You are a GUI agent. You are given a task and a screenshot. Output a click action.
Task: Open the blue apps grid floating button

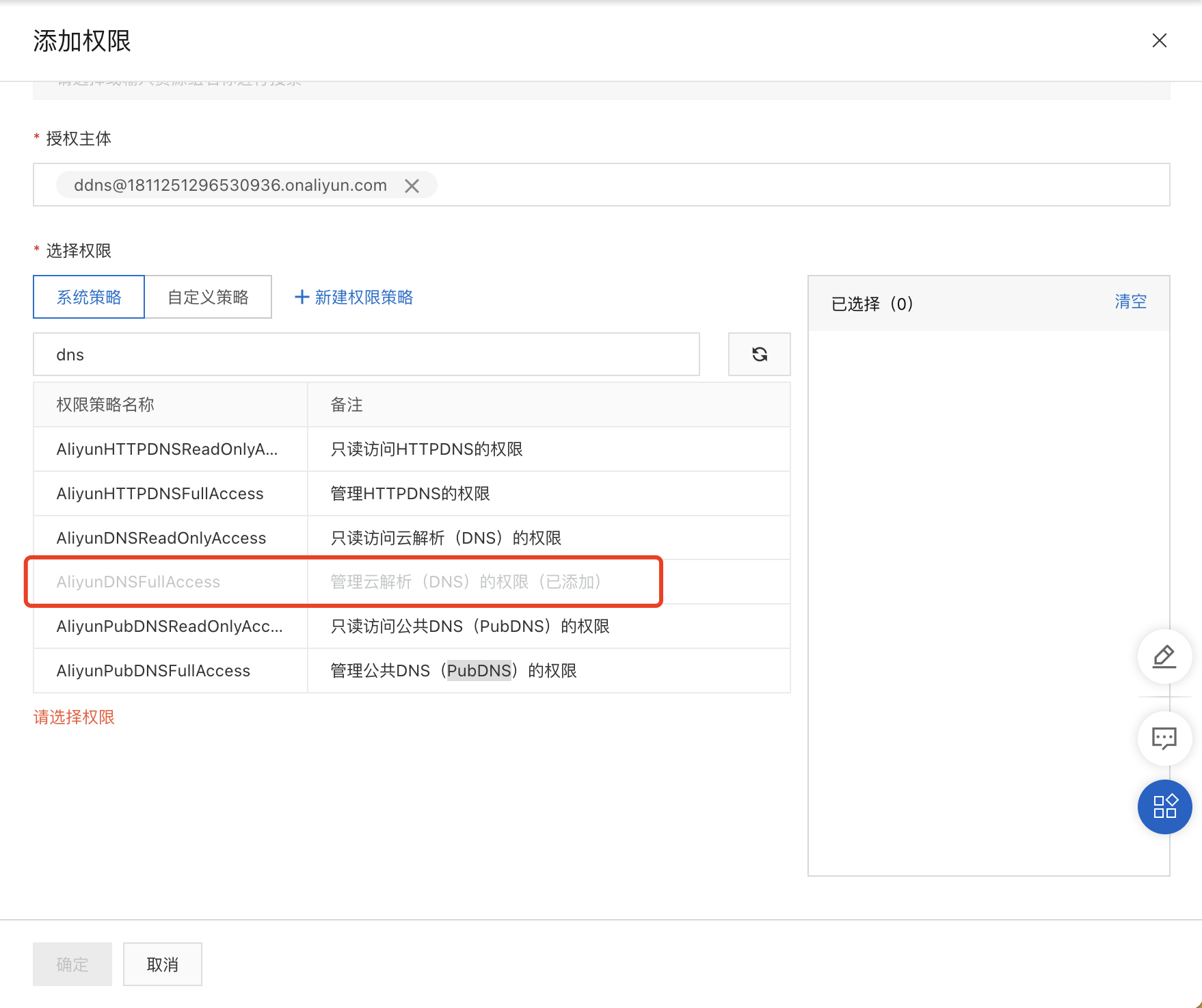pyautogui.click(x=1164, y=807)
